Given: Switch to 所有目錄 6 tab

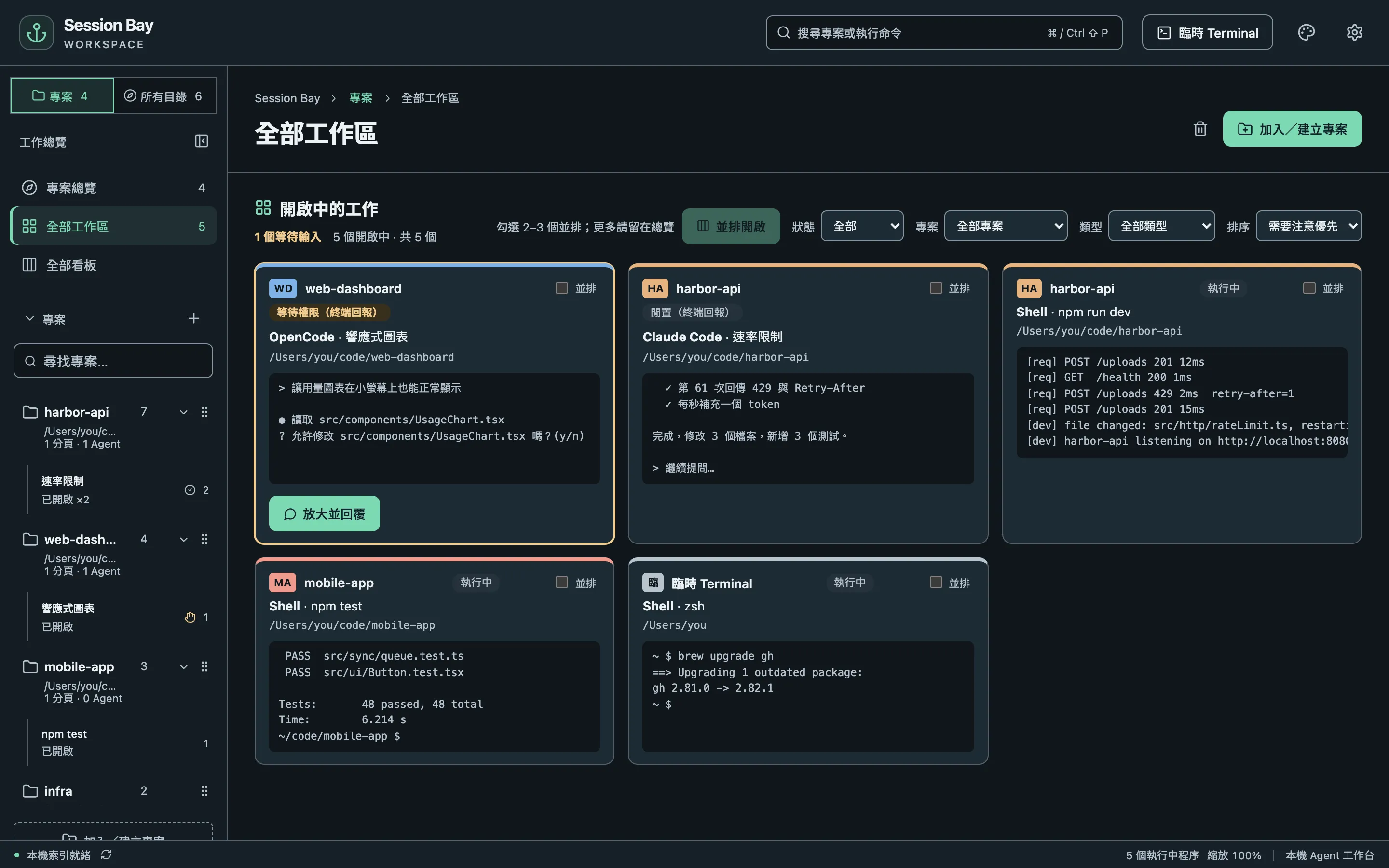Looking at the screenshot, I should [165, 95].
